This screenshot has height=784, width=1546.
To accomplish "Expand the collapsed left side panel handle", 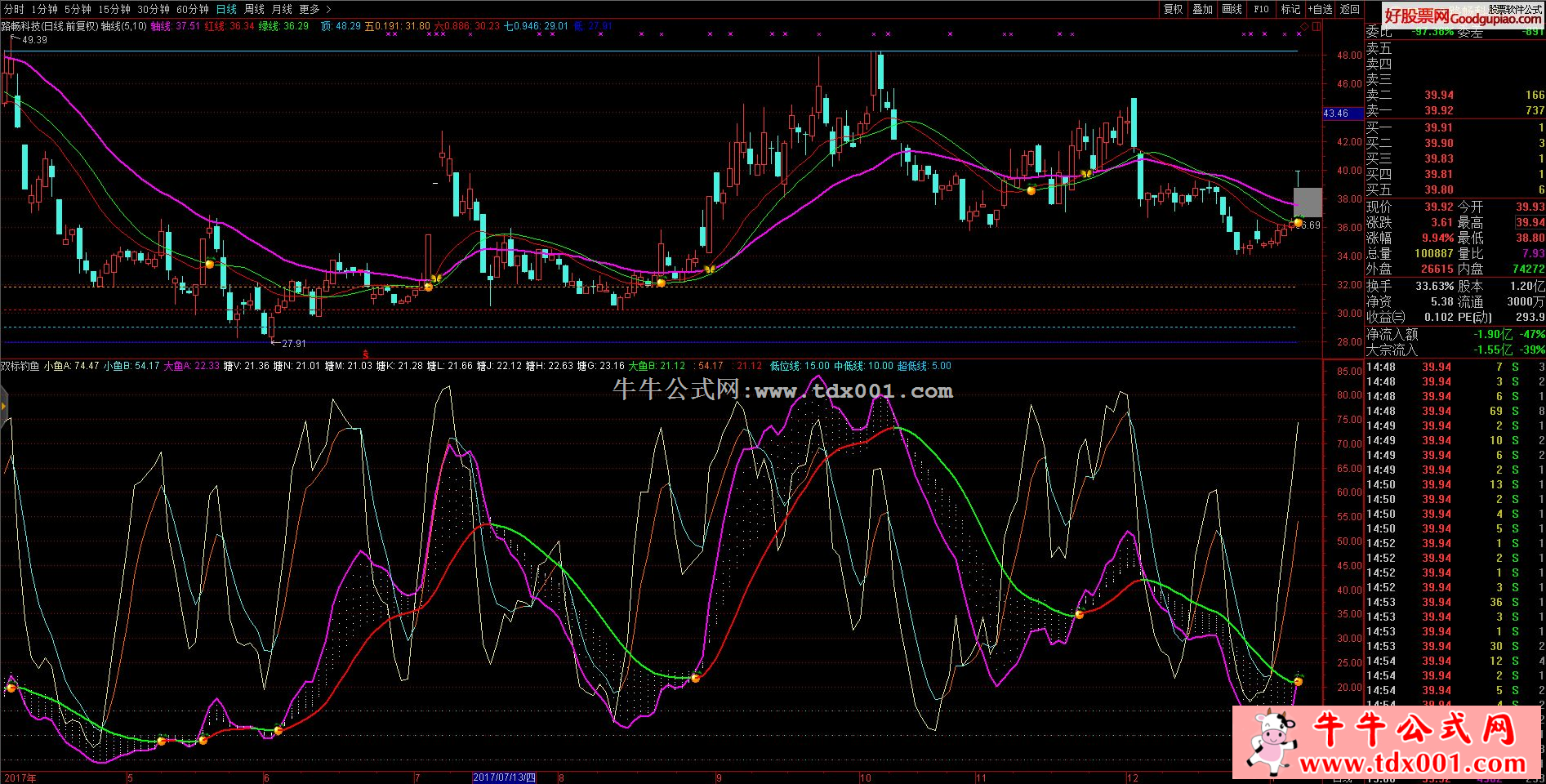I will pyautogui.click(x=3, y=406).
